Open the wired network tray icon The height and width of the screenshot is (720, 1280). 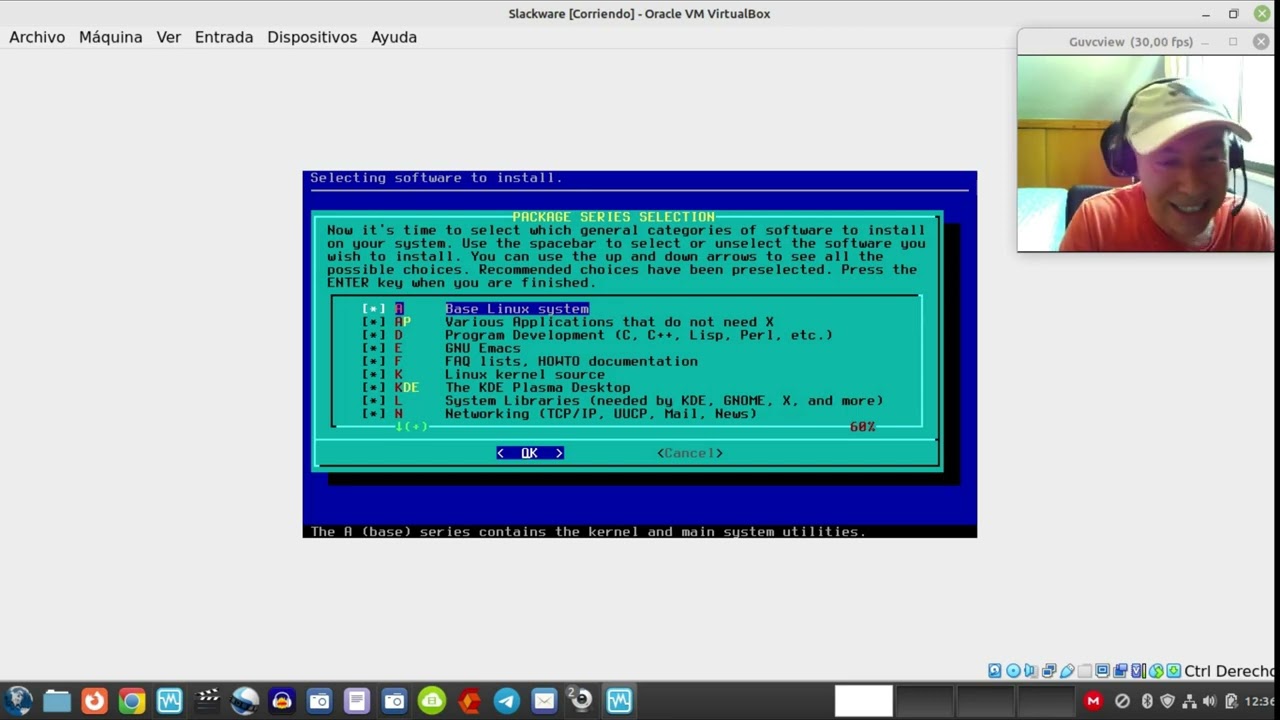[x=1188, y=701]
